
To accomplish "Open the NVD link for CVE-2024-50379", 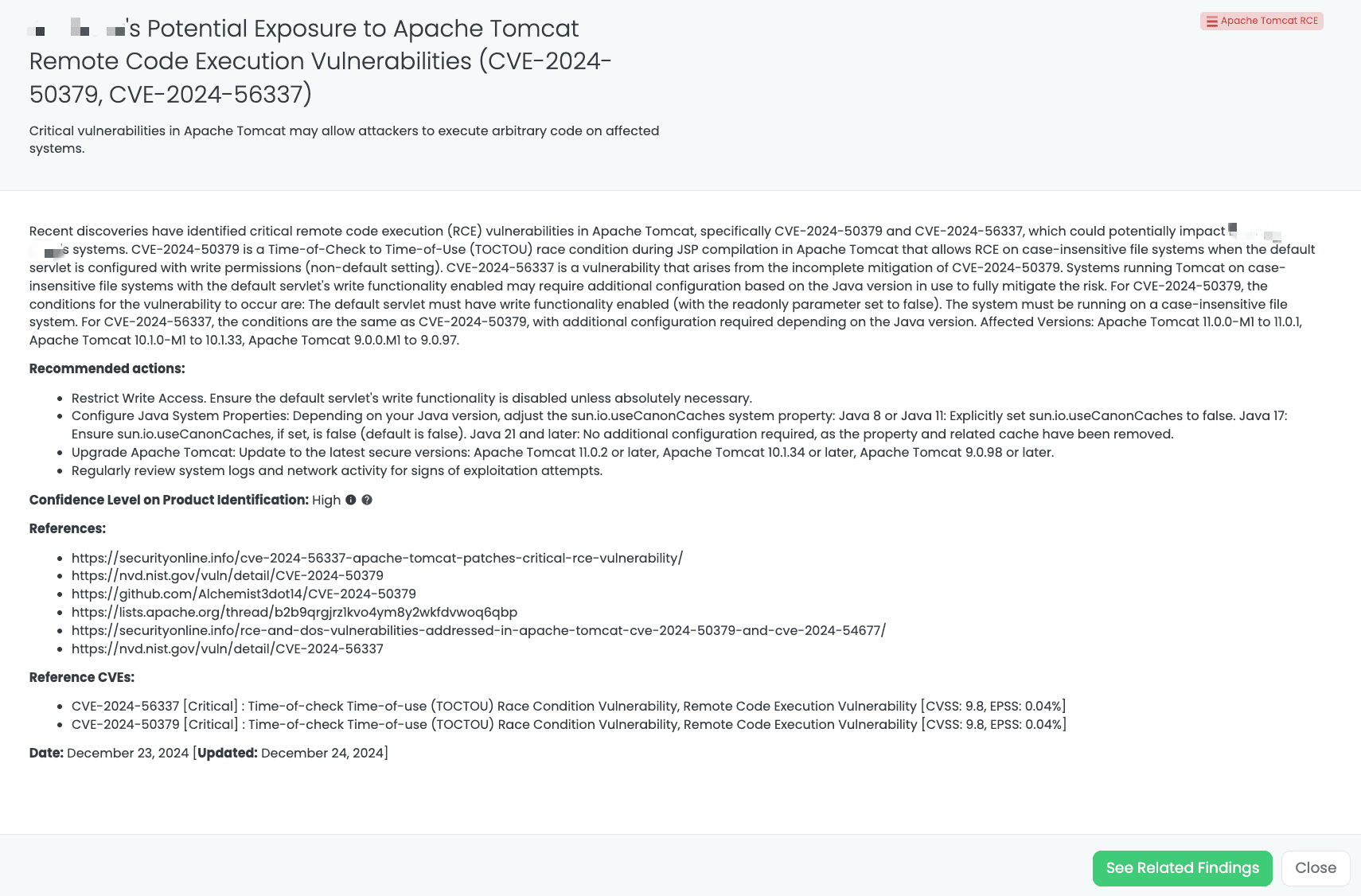I will [228, 575].
